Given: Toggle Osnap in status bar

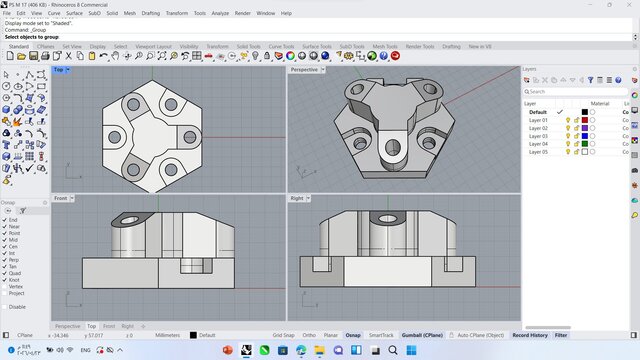Looking at the screenshot, I should 353,335.
